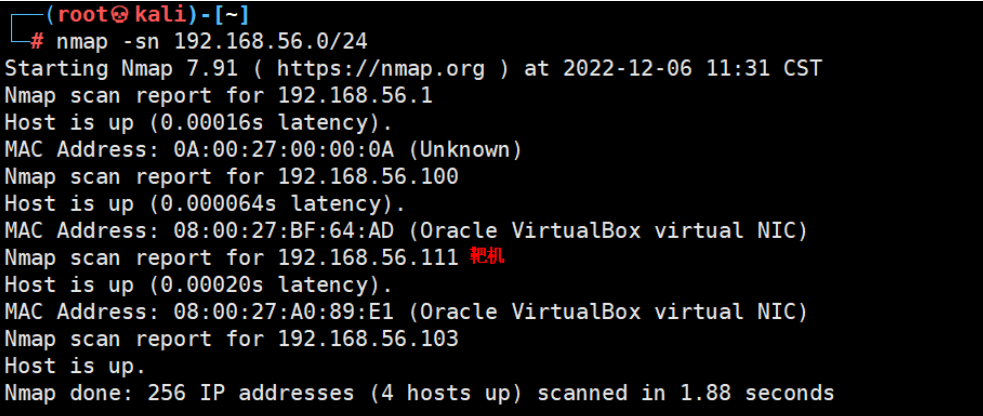
Task: Click the 2022-12-06 11:31 CST timestamp
Action: (x=692, y=69)
